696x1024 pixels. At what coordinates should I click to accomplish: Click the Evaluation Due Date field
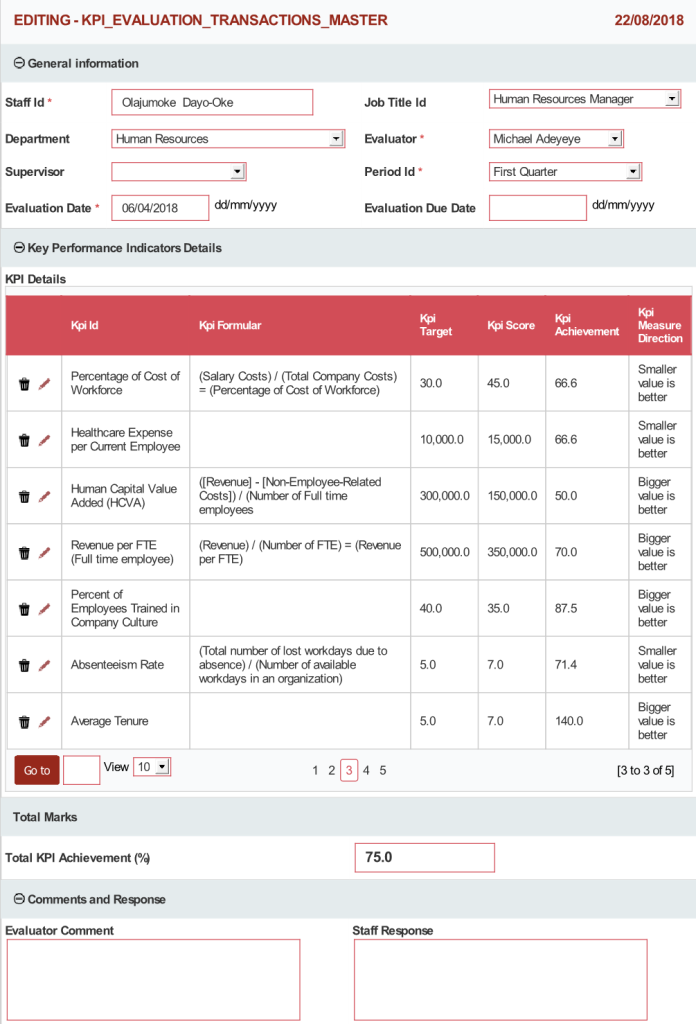pyautogui.click(x=537, y=208)
